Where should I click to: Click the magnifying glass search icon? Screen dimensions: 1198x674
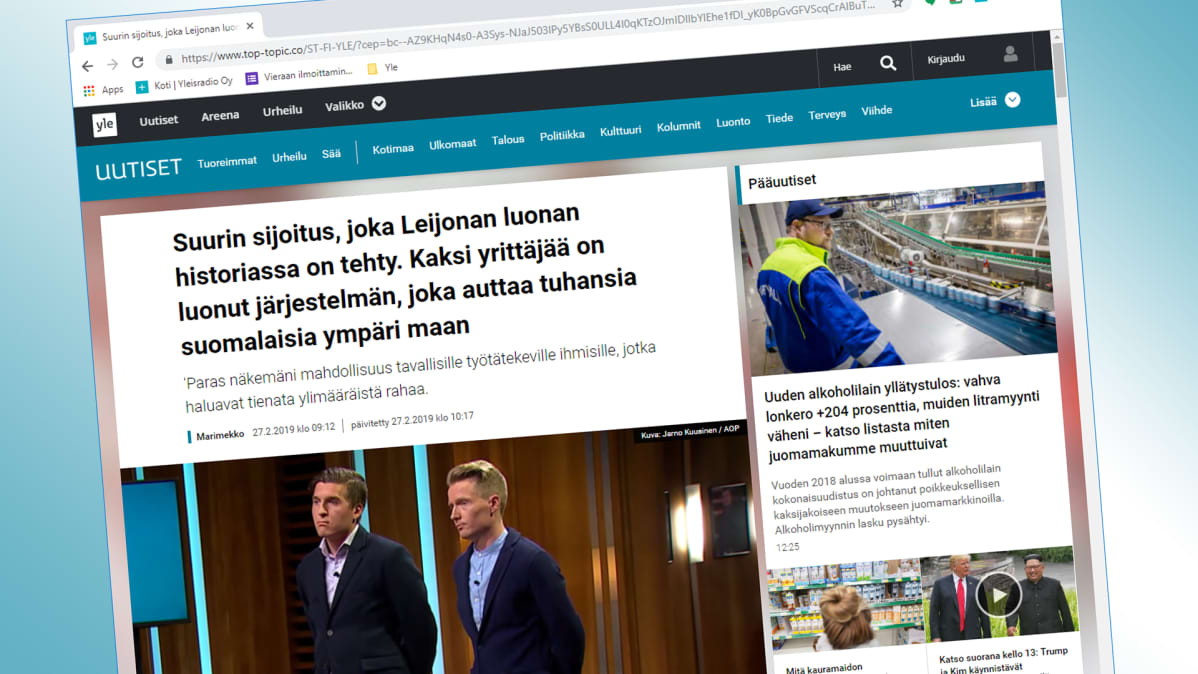coord(888,63)
